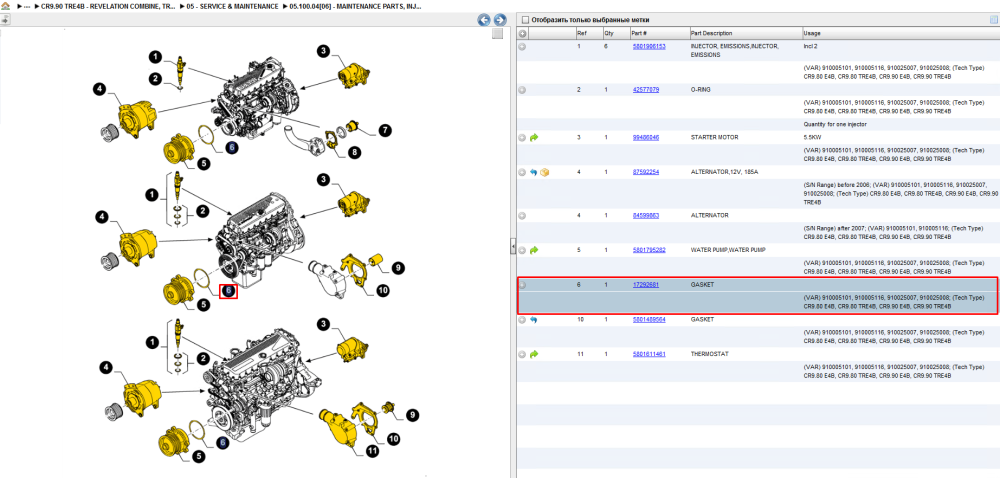The height and width of the screenshot is (478, 1000).
Task: Add GASKET 5801489564 with its plus icon
Action: [522, 319]
